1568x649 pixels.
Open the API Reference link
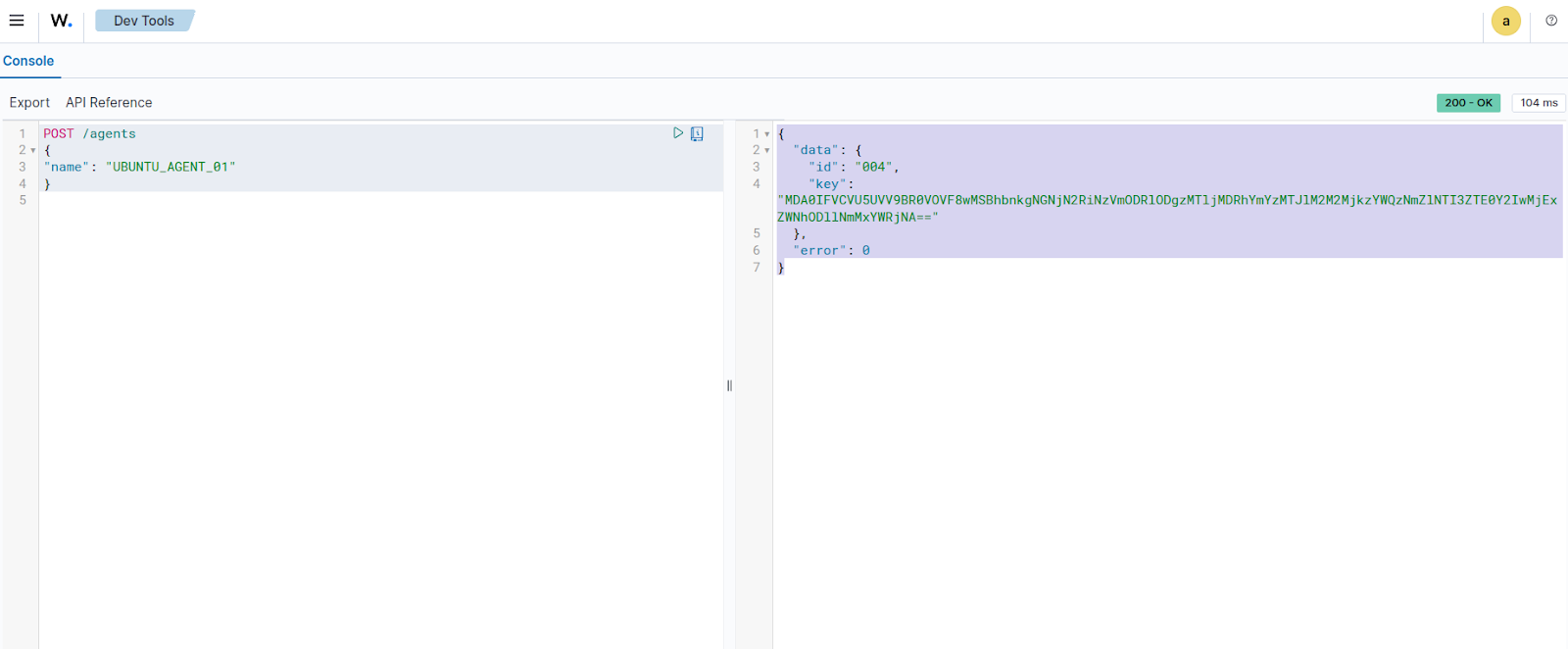109,103
